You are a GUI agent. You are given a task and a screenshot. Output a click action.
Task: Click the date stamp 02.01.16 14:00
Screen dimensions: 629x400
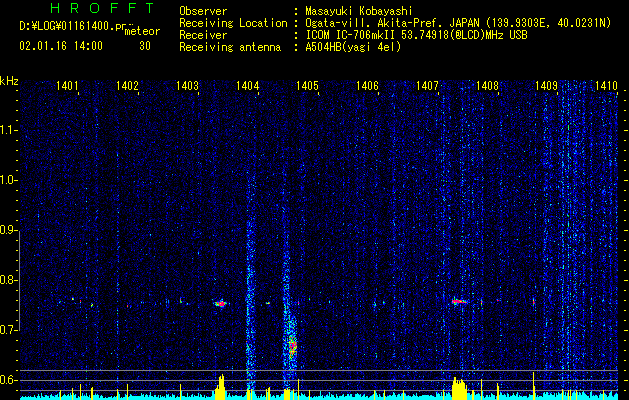[x=61, y=46]
